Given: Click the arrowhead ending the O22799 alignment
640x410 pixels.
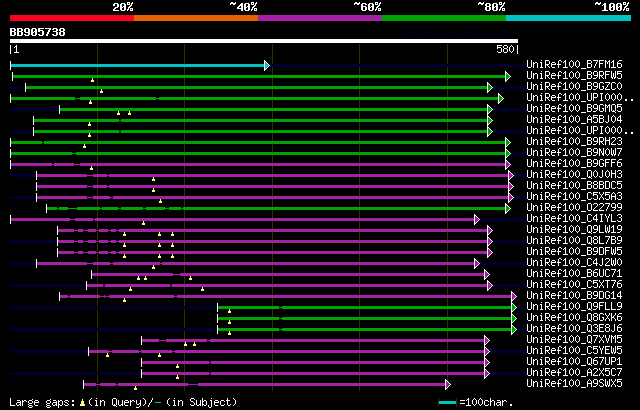Looking at the screenshot, I should (508, 208).
